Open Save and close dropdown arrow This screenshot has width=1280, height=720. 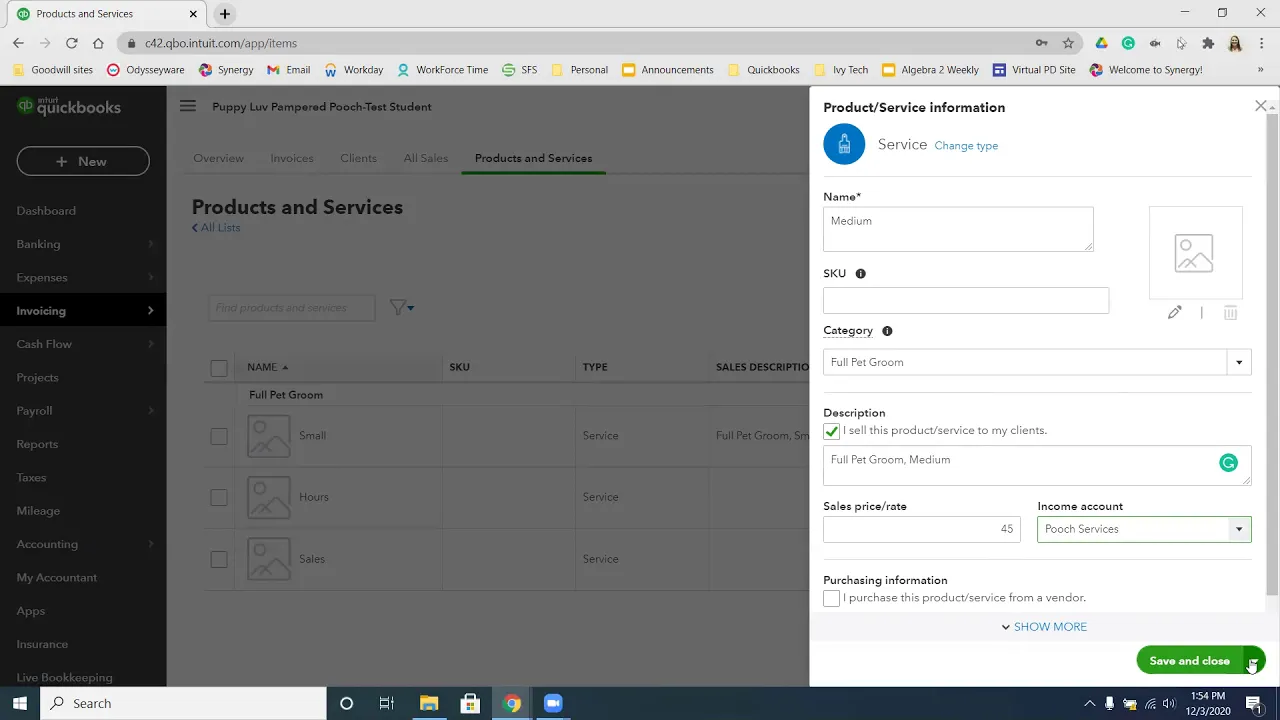coord(1254,661)
